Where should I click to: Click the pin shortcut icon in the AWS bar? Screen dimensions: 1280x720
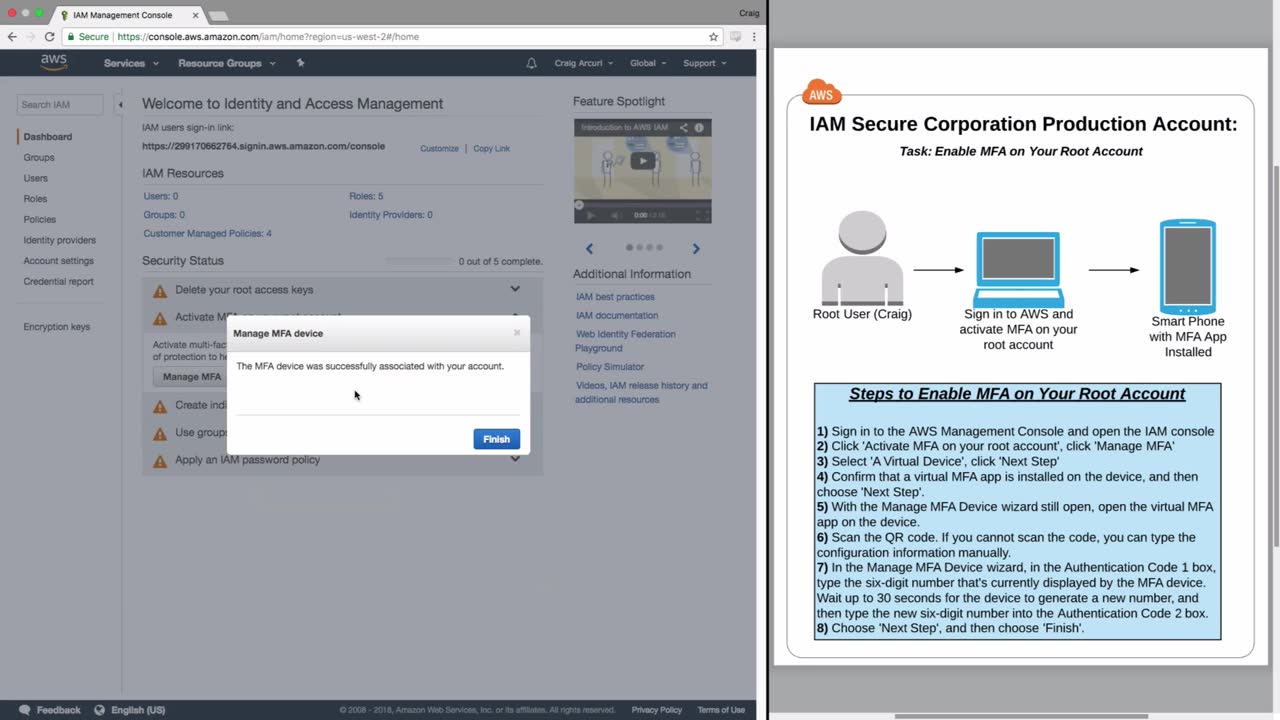click(x=300, y=63)
